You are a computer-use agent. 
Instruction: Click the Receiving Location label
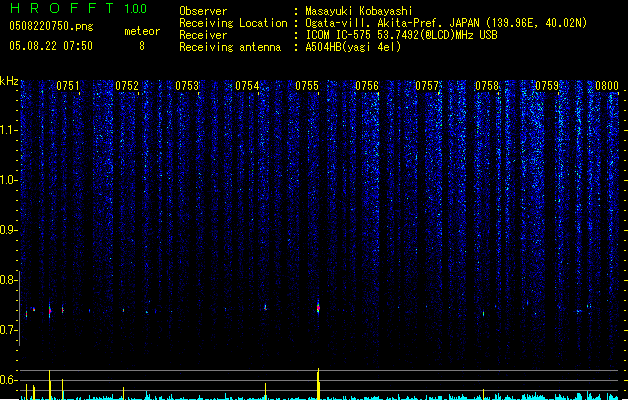(233, 23)
